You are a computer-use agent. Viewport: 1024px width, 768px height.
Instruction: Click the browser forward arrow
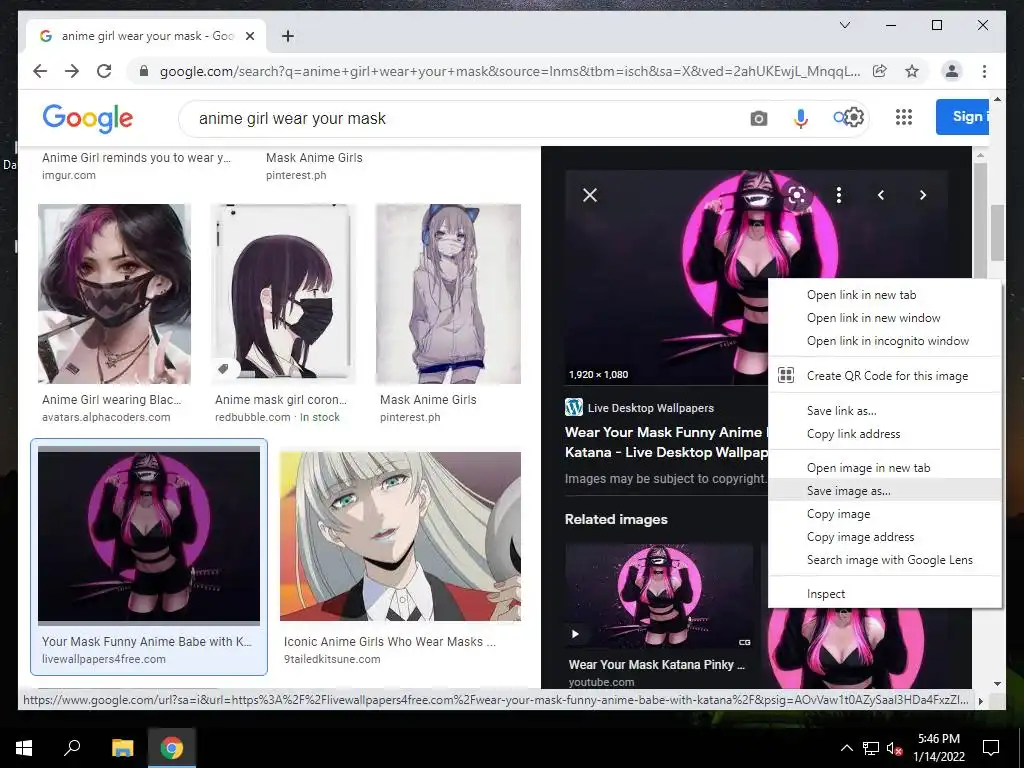[x=72, y=71]
